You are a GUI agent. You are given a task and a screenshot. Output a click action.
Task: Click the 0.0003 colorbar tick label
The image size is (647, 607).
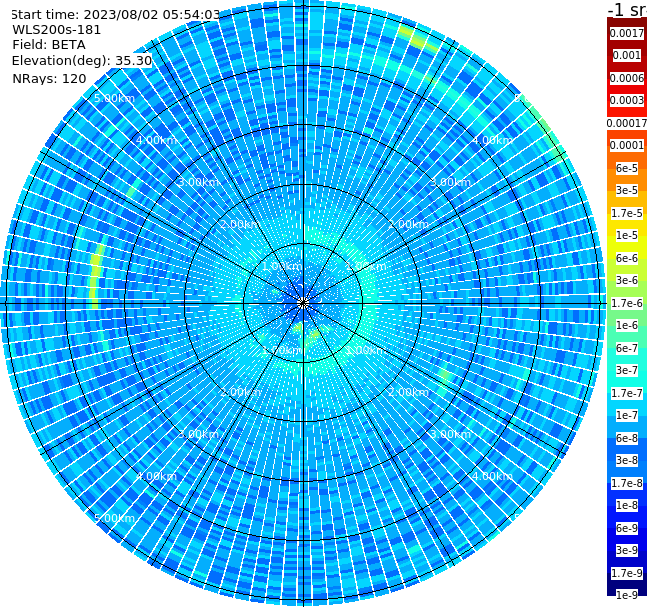(627, 100)
